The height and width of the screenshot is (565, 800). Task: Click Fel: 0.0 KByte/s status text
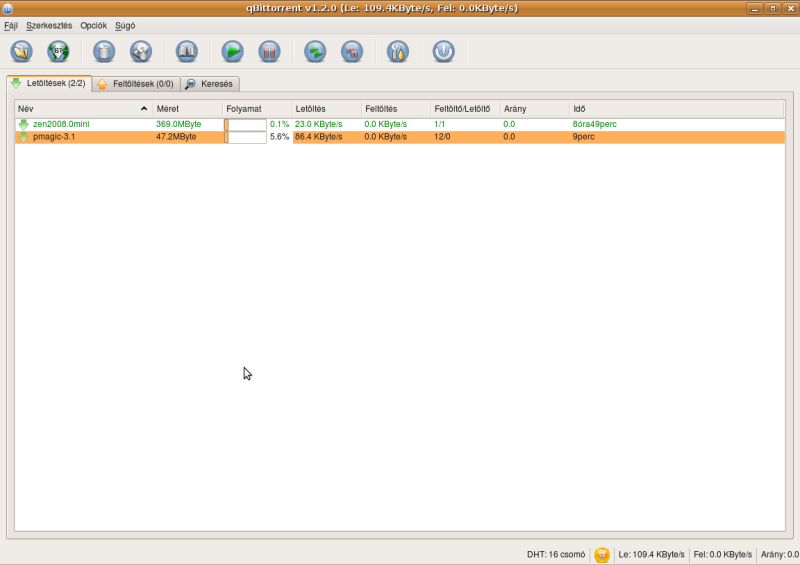(x=722, y=554)
